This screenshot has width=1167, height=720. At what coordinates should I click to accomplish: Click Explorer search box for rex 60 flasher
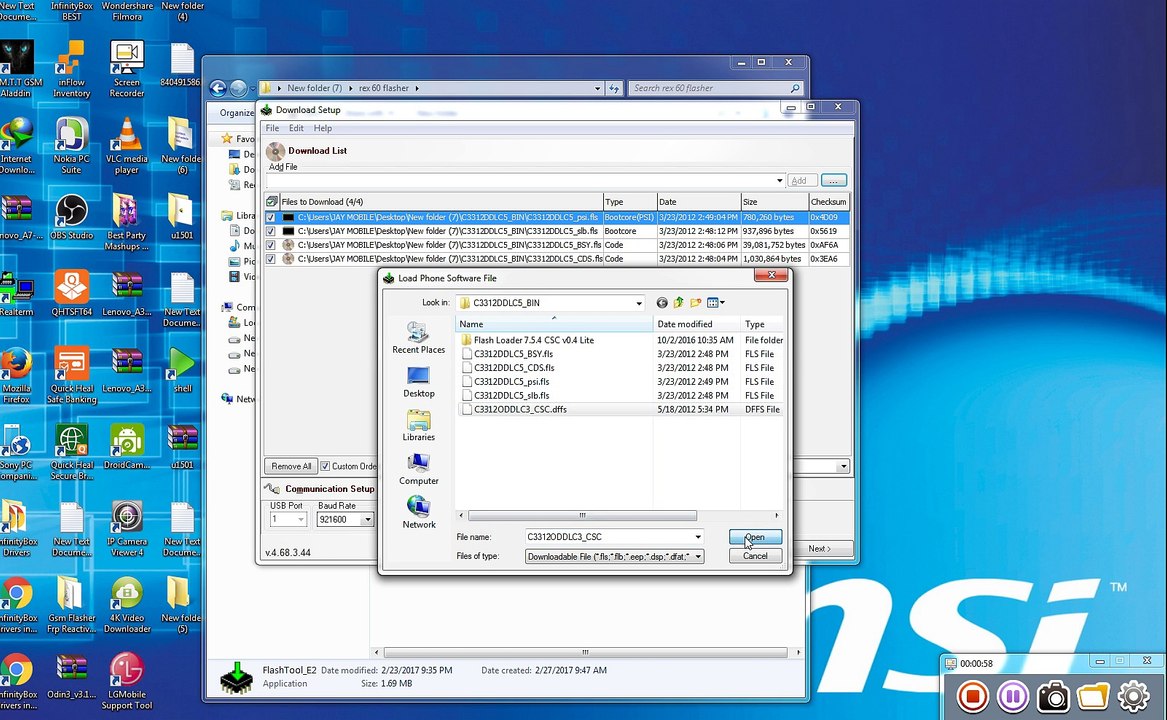click(717, 88)
